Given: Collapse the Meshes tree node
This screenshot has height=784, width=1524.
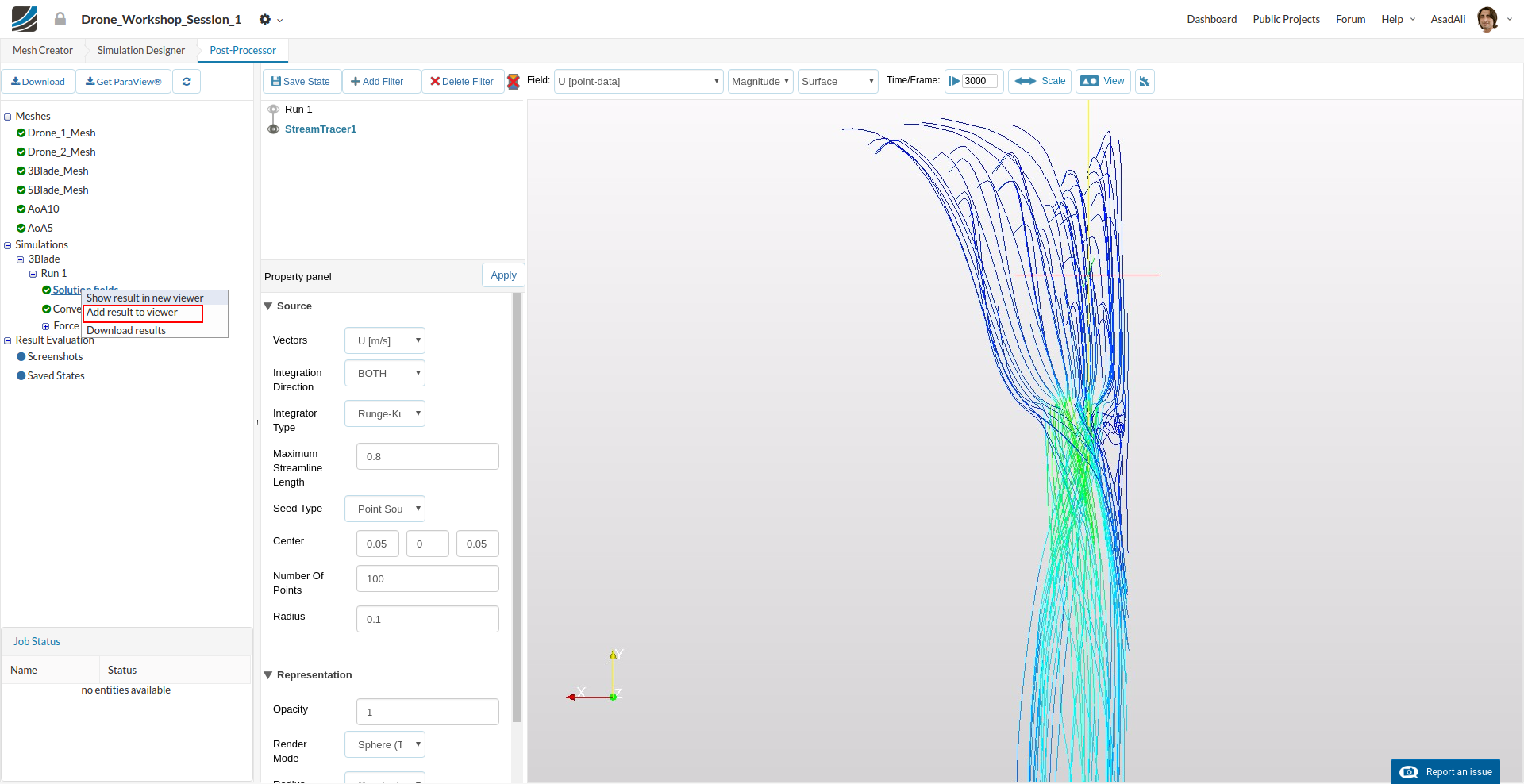Looking at the screenshot, I should click(8, 117).
